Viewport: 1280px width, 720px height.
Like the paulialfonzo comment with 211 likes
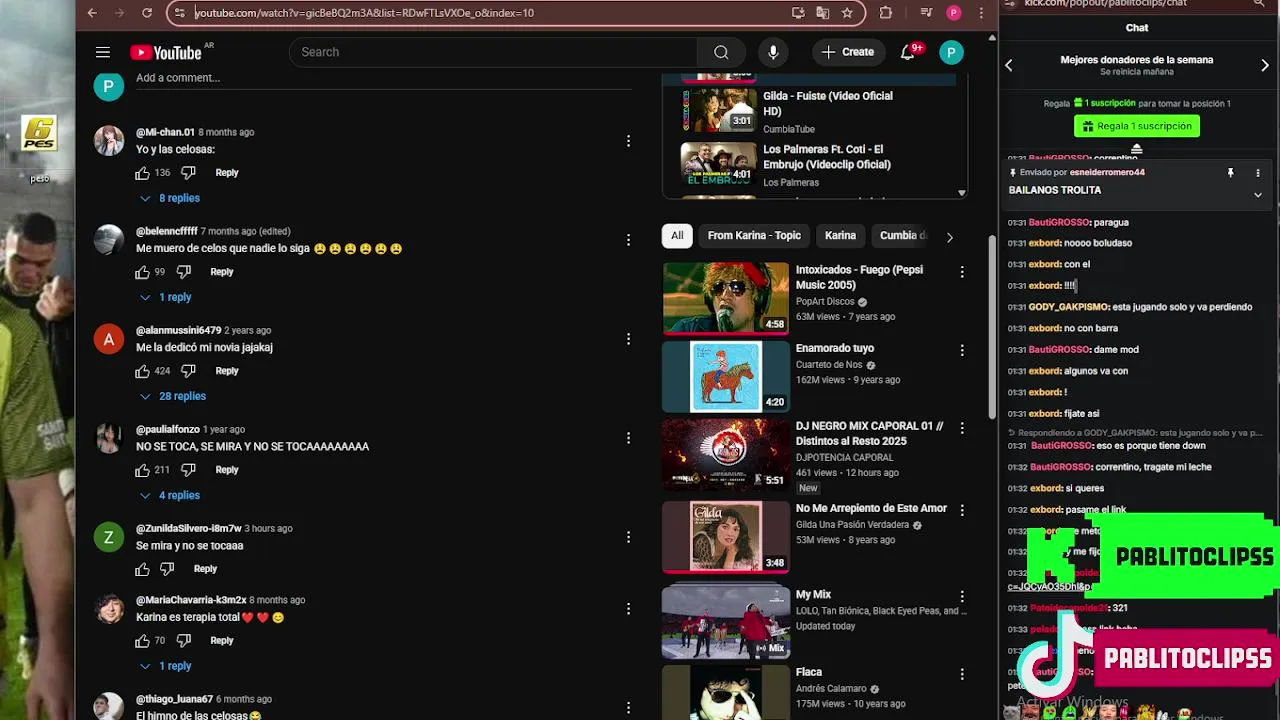coord(142,470)
